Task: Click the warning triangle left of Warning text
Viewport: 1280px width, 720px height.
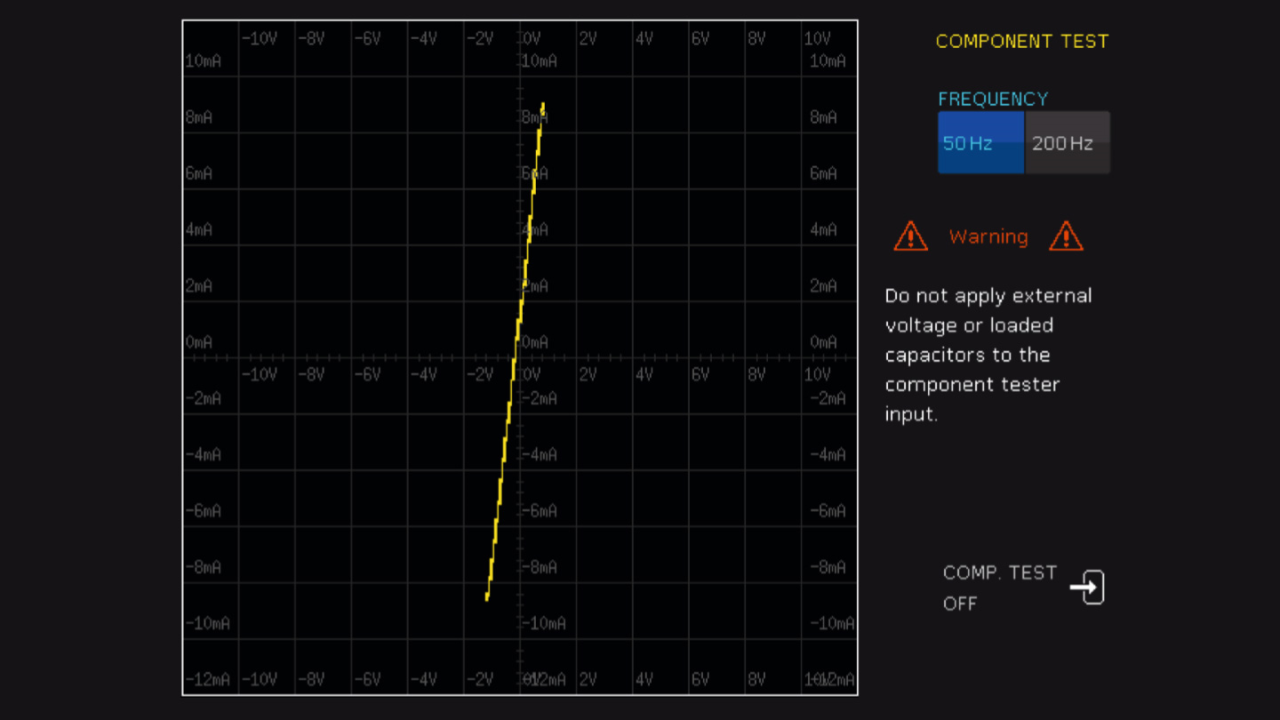Action: point(910,237)
